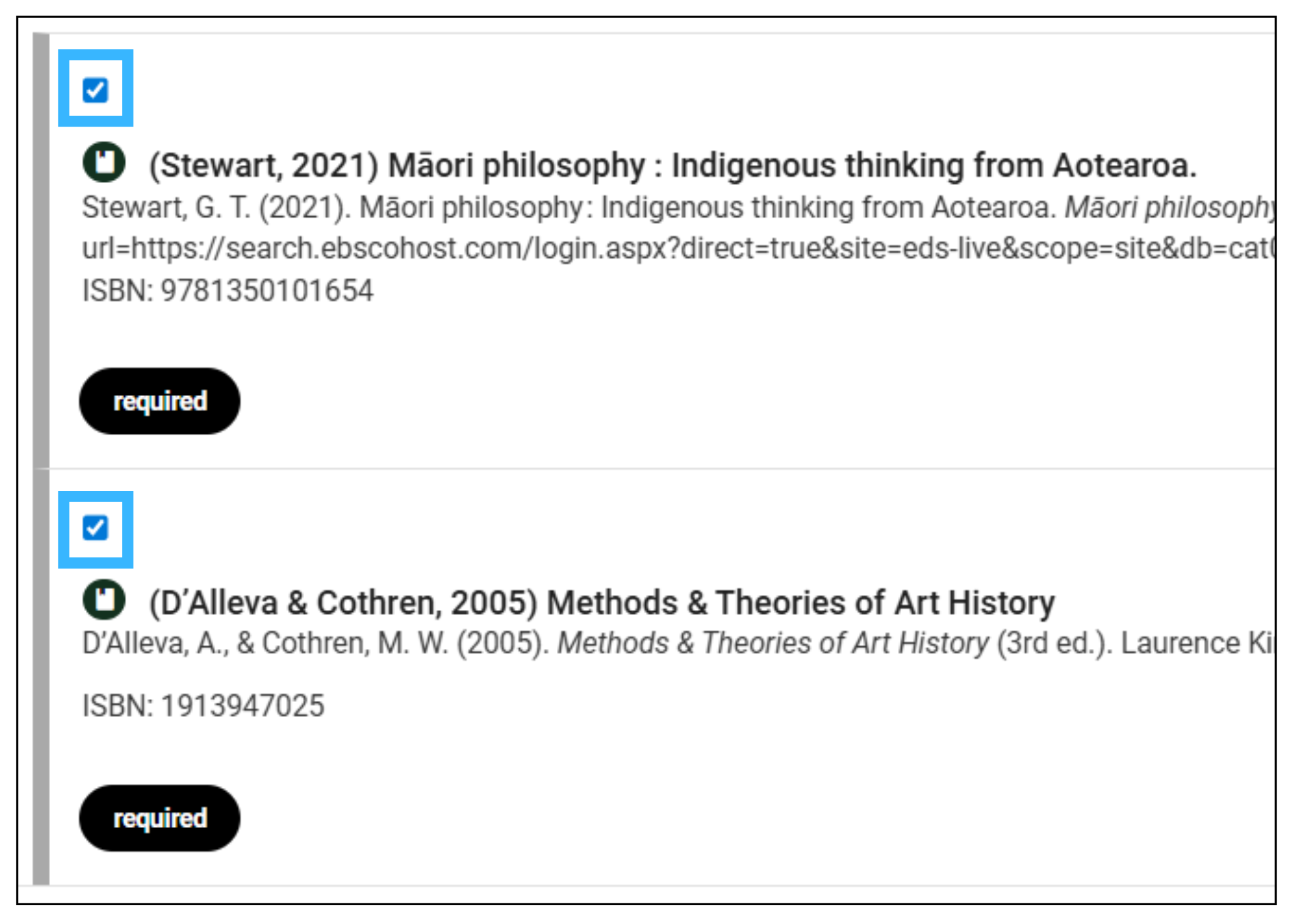Click the italic Māori philosophy source text
Image resolution: width=1298 pixels, height=924 pixels.
point(1170,207)
